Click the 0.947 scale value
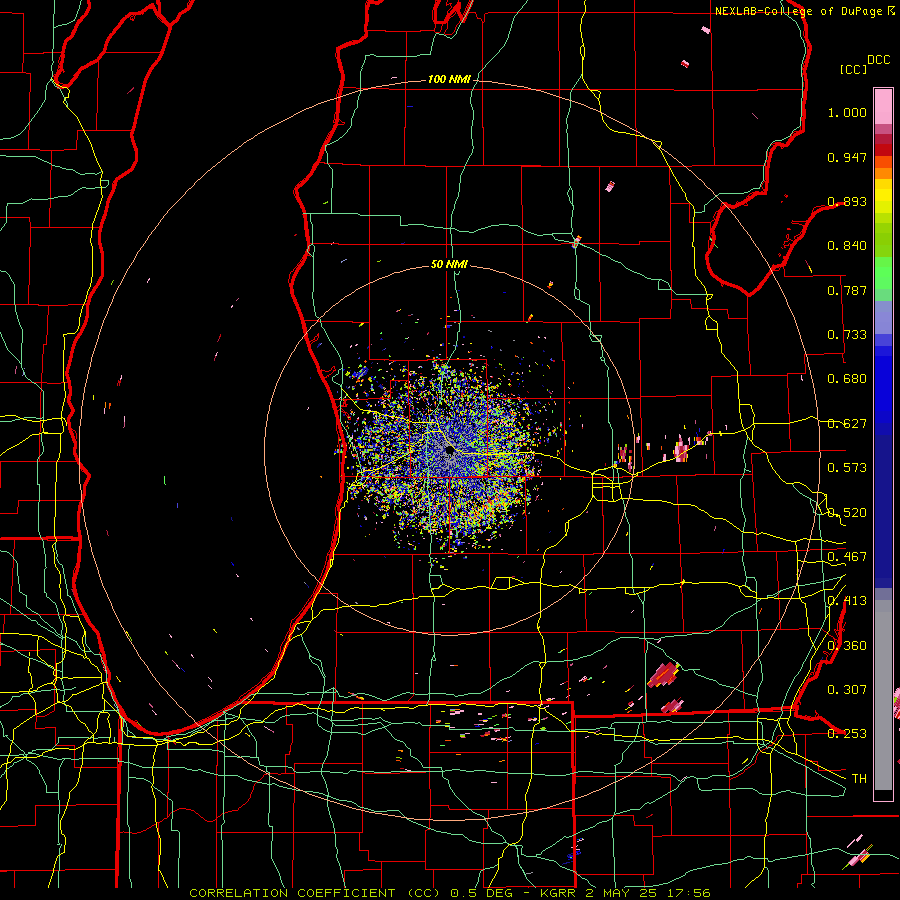The image size is (900, 900). 847,157
